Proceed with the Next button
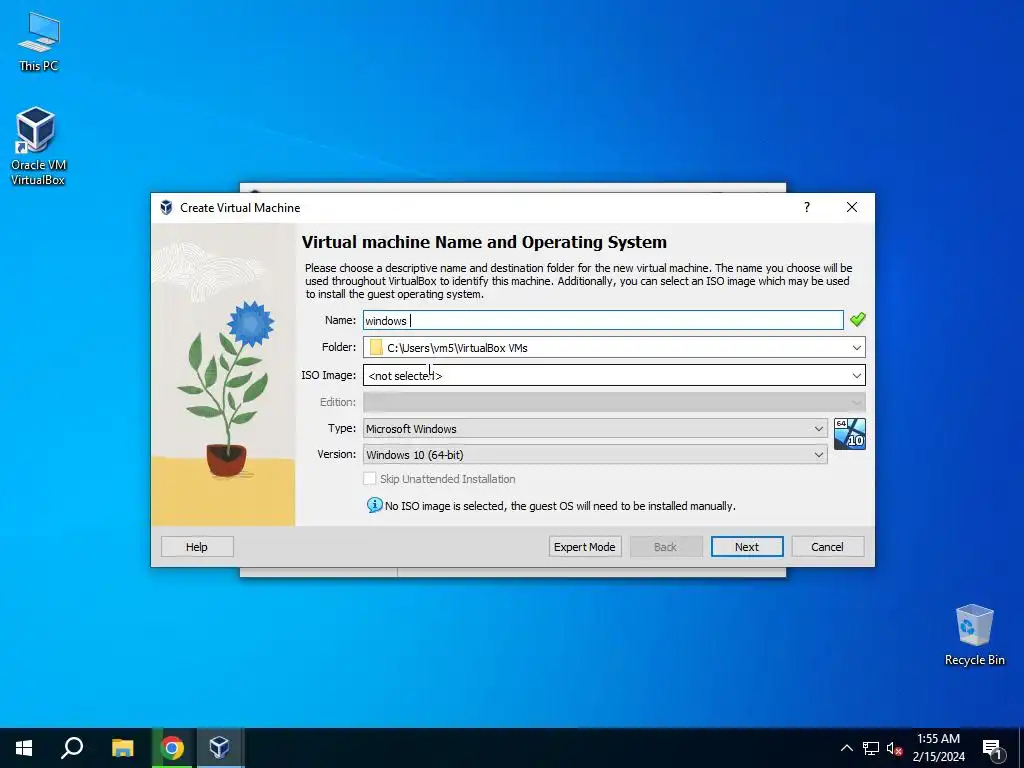This screenshot has height=768, width=1024. [746, 547]
